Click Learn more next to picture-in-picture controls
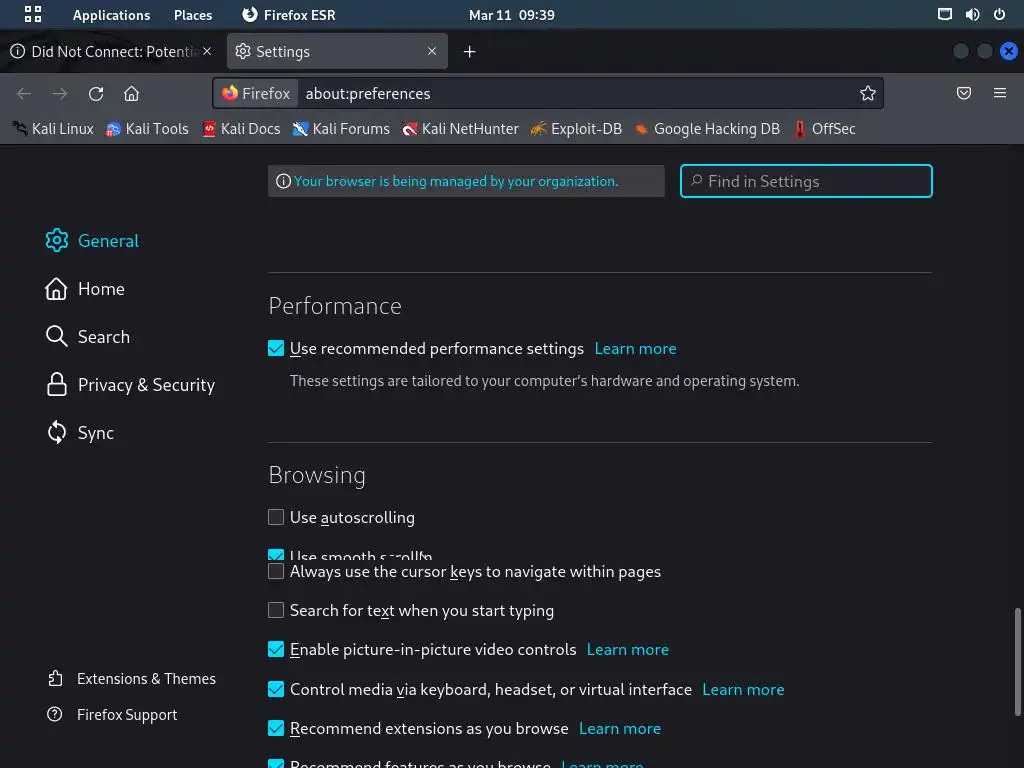Viewport: 1024px width, 768px height. pyautogui.click(x=627, y=649)
